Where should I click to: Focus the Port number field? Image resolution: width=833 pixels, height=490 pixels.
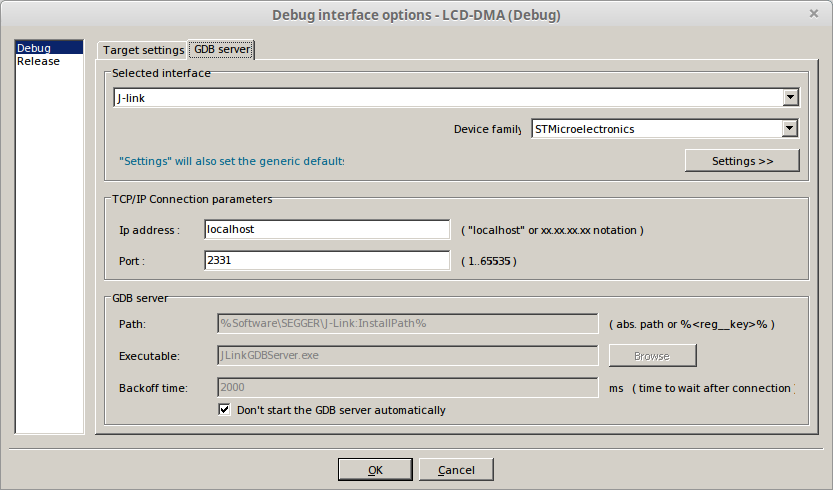coord(327,261)
